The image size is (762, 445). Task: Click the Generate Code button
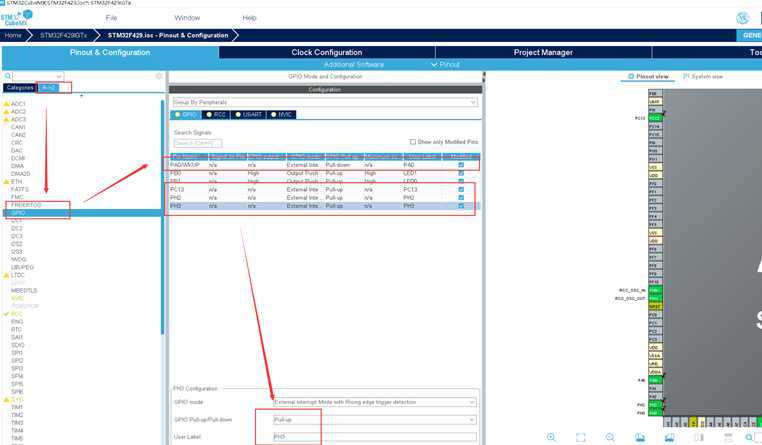(x=749, y=35)
